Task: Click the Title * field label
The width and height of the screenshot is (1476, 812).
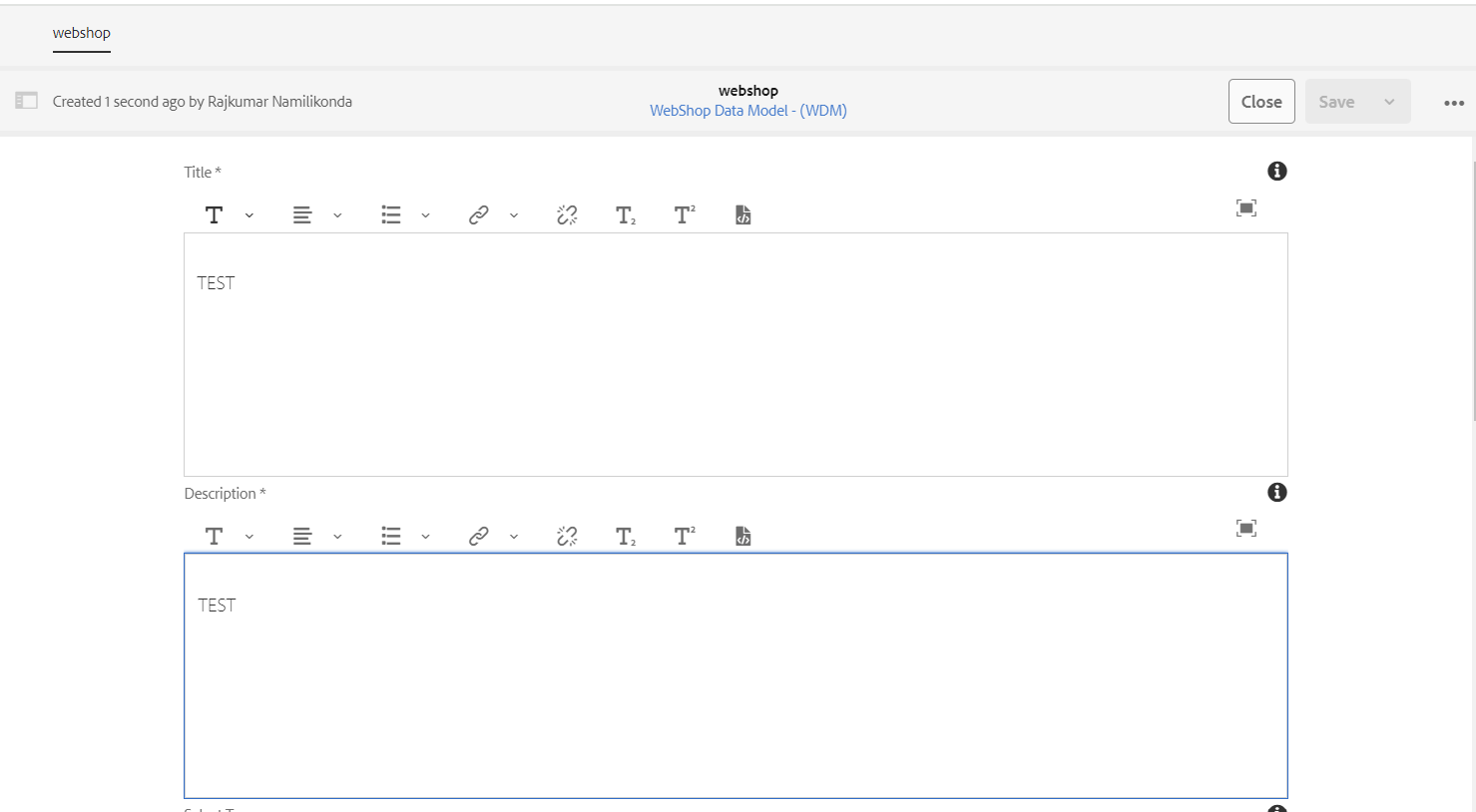Action: point(203,173)
